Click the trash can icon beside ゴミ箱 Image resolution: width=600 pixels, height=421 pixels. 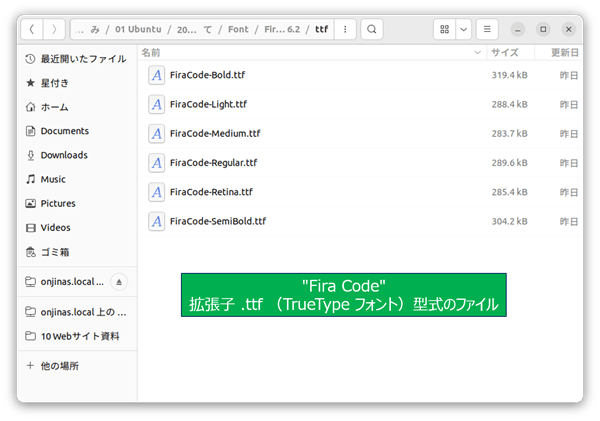[30, 252]
